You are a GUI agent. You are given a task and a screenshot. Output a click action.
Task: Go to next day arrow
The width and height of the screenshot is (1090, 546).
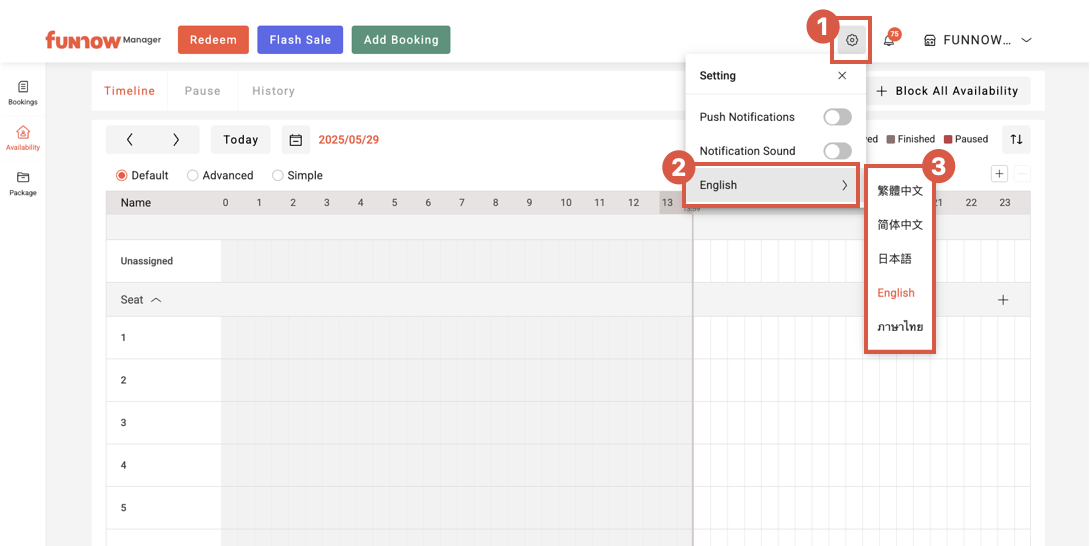[176, 140]
